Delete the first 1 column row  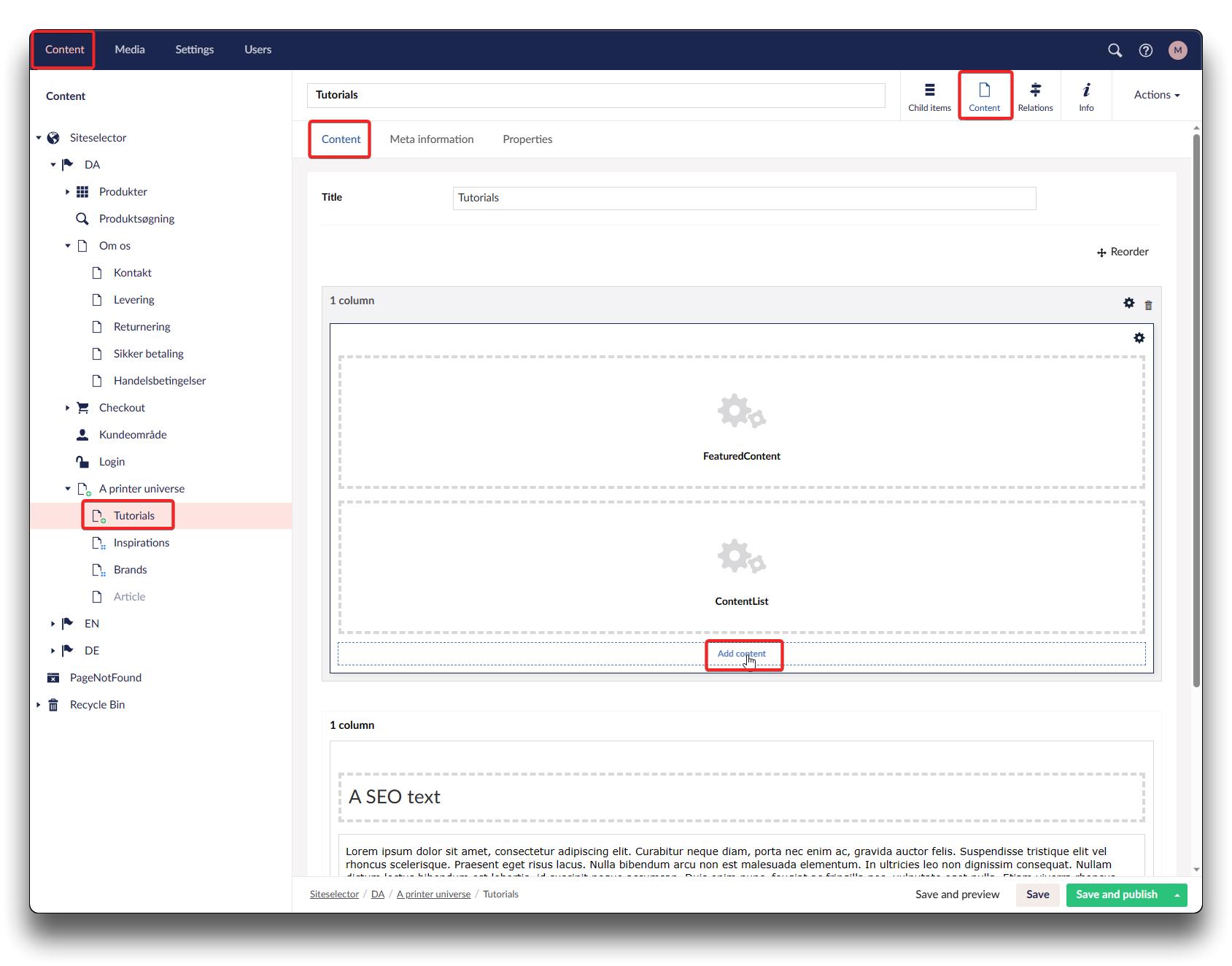(1148, 305)
